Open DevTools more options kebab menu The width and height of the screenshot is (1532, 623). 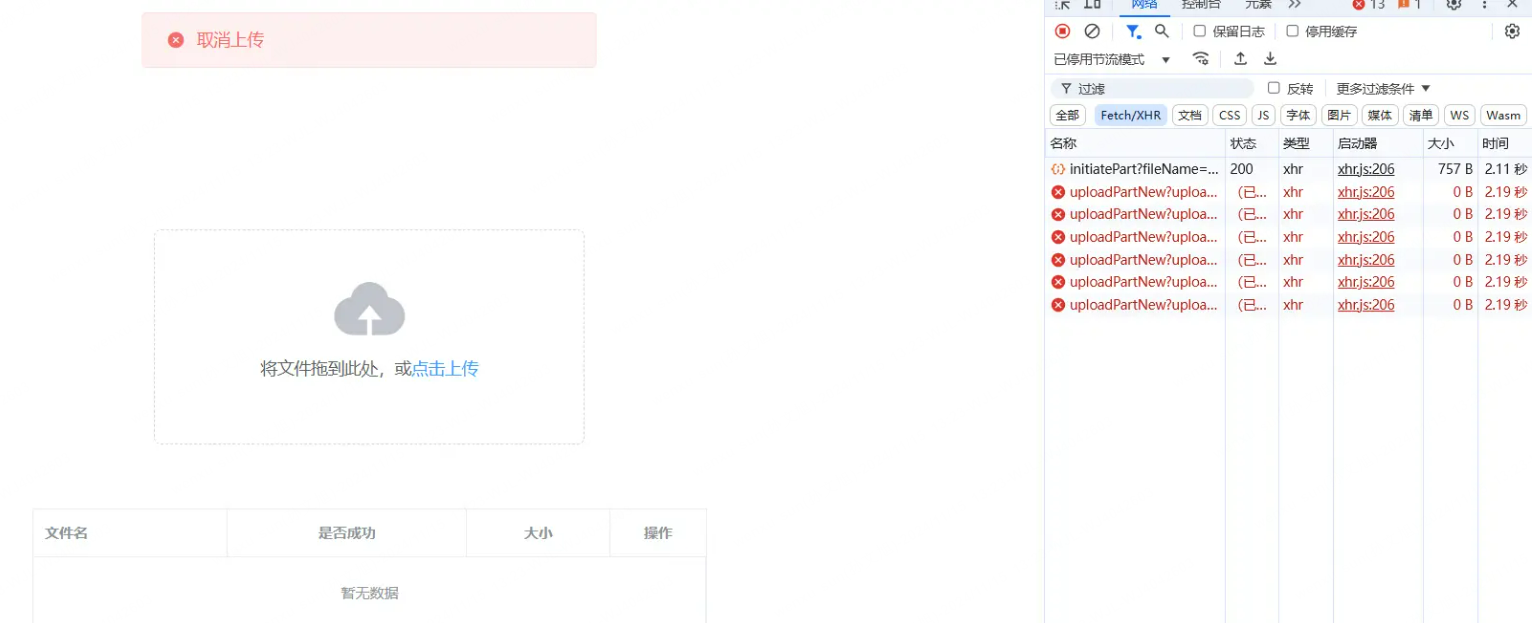pyautogui.click(x=1484, y=4)
